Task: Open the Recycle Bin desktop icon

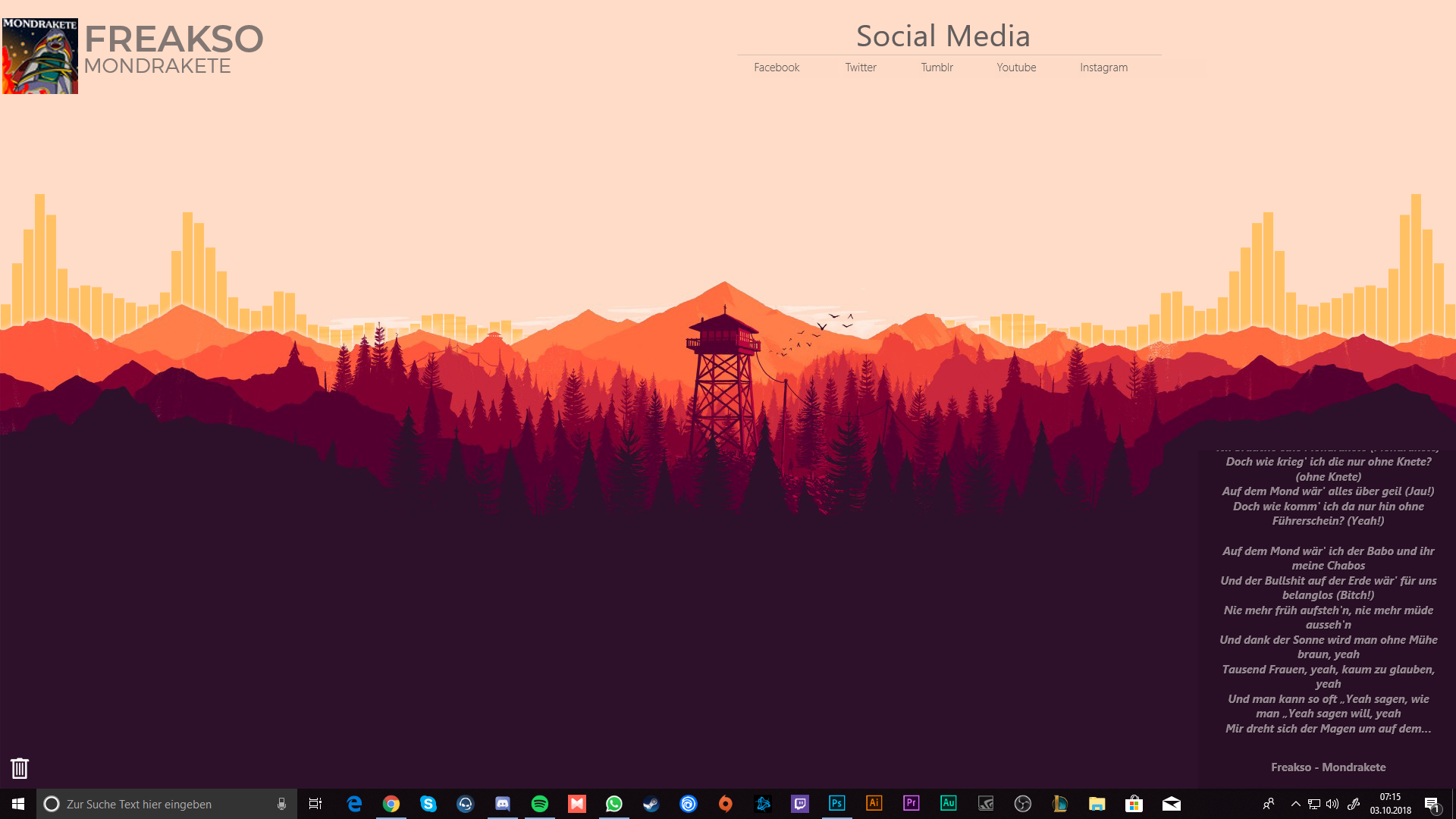Action: click(20, 768)
